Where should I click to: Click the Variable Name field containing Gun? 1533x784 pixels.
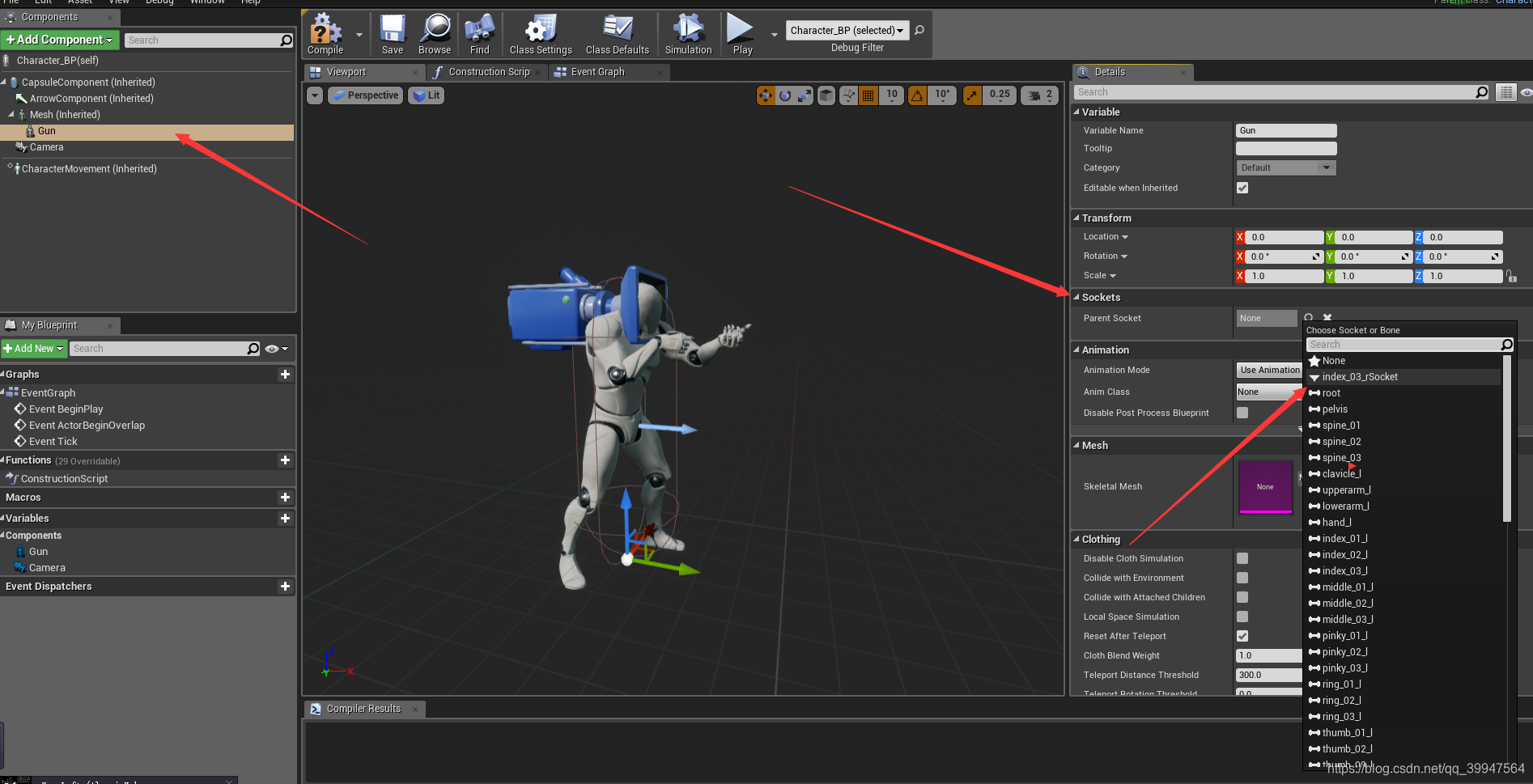(x=1286, y=130)
